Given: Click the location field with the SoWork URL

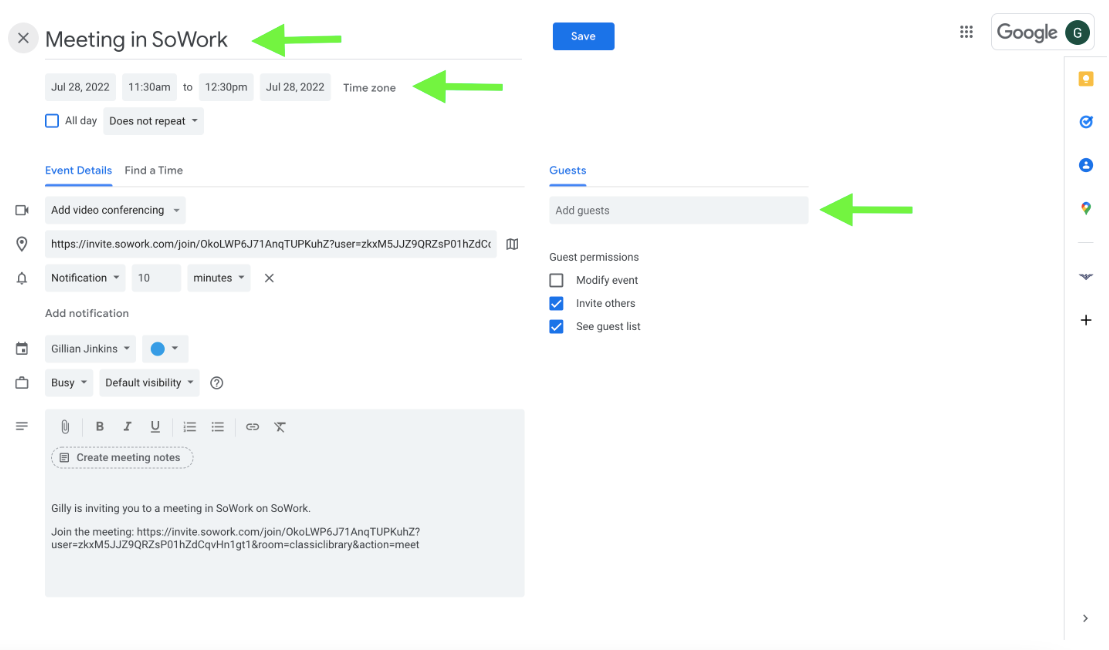Looking at the screenshot, I should click(x=271, y=244).
